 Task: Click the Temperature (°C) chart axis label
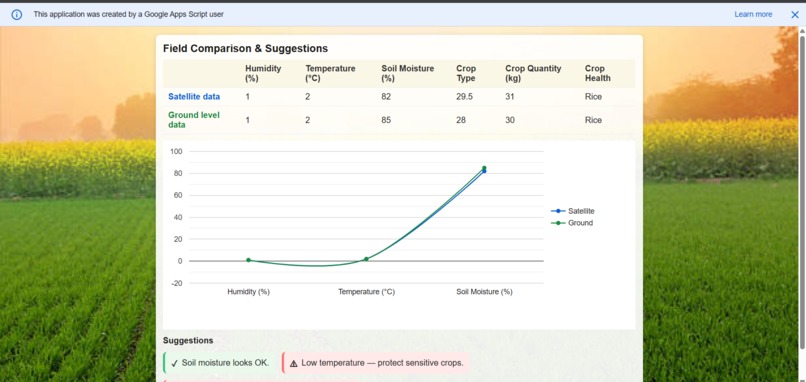pos(367,292)
